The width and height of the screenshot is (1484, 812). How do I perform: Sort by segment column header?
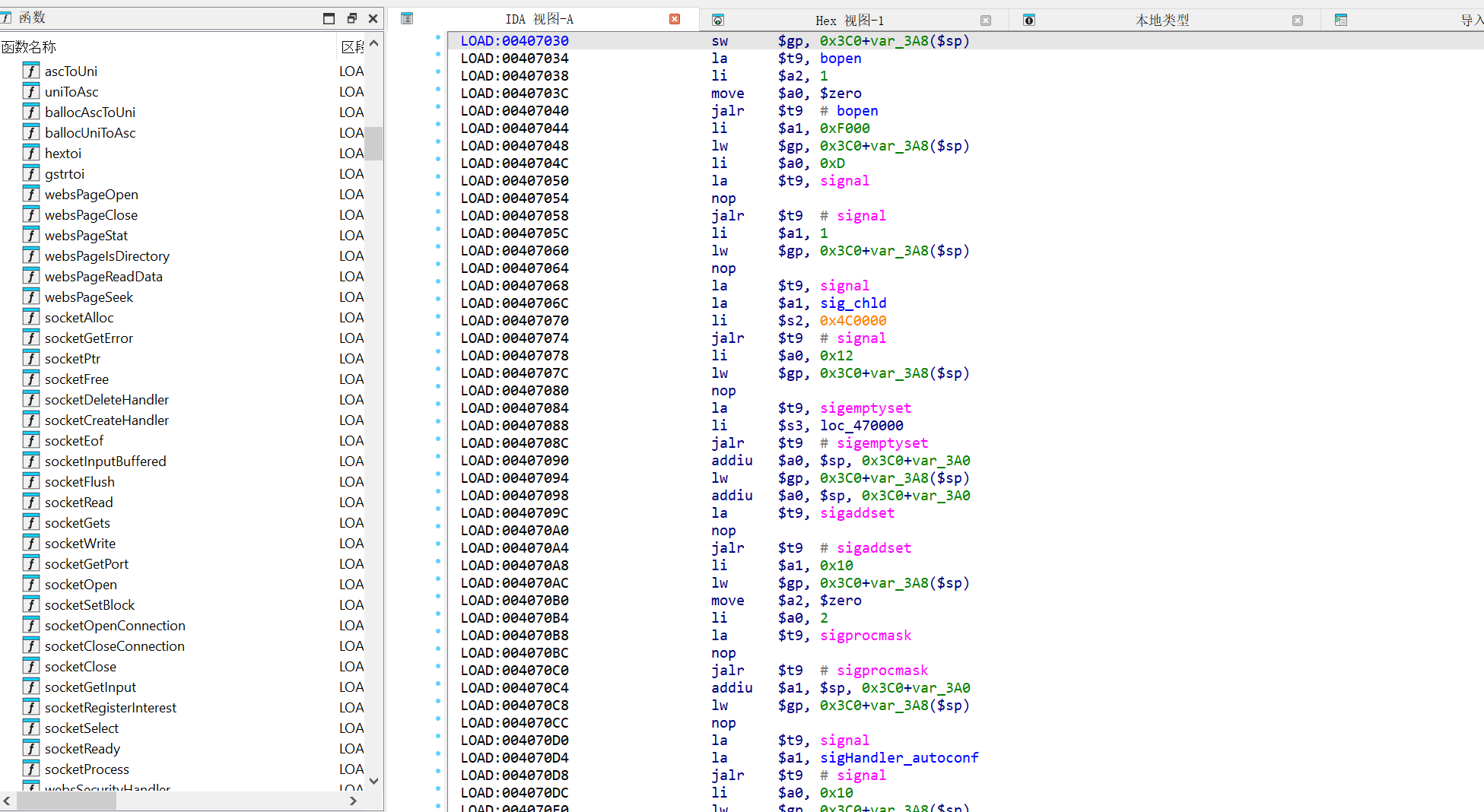pos(351,47)
